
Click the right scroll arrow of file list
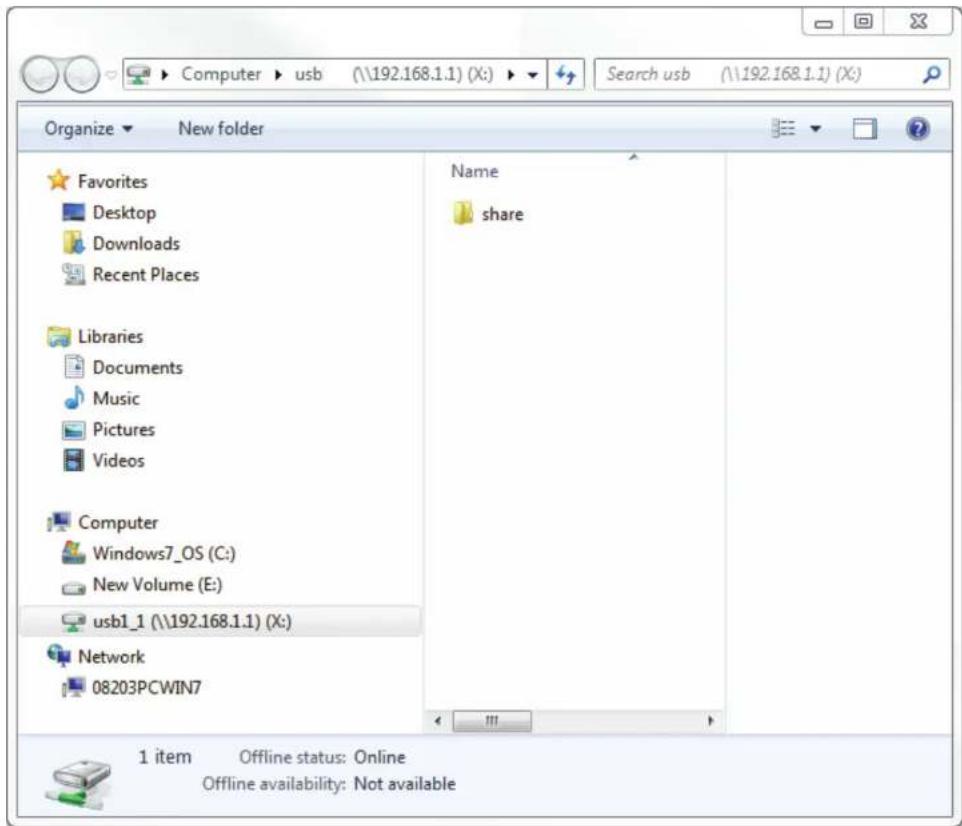point(710,720)
